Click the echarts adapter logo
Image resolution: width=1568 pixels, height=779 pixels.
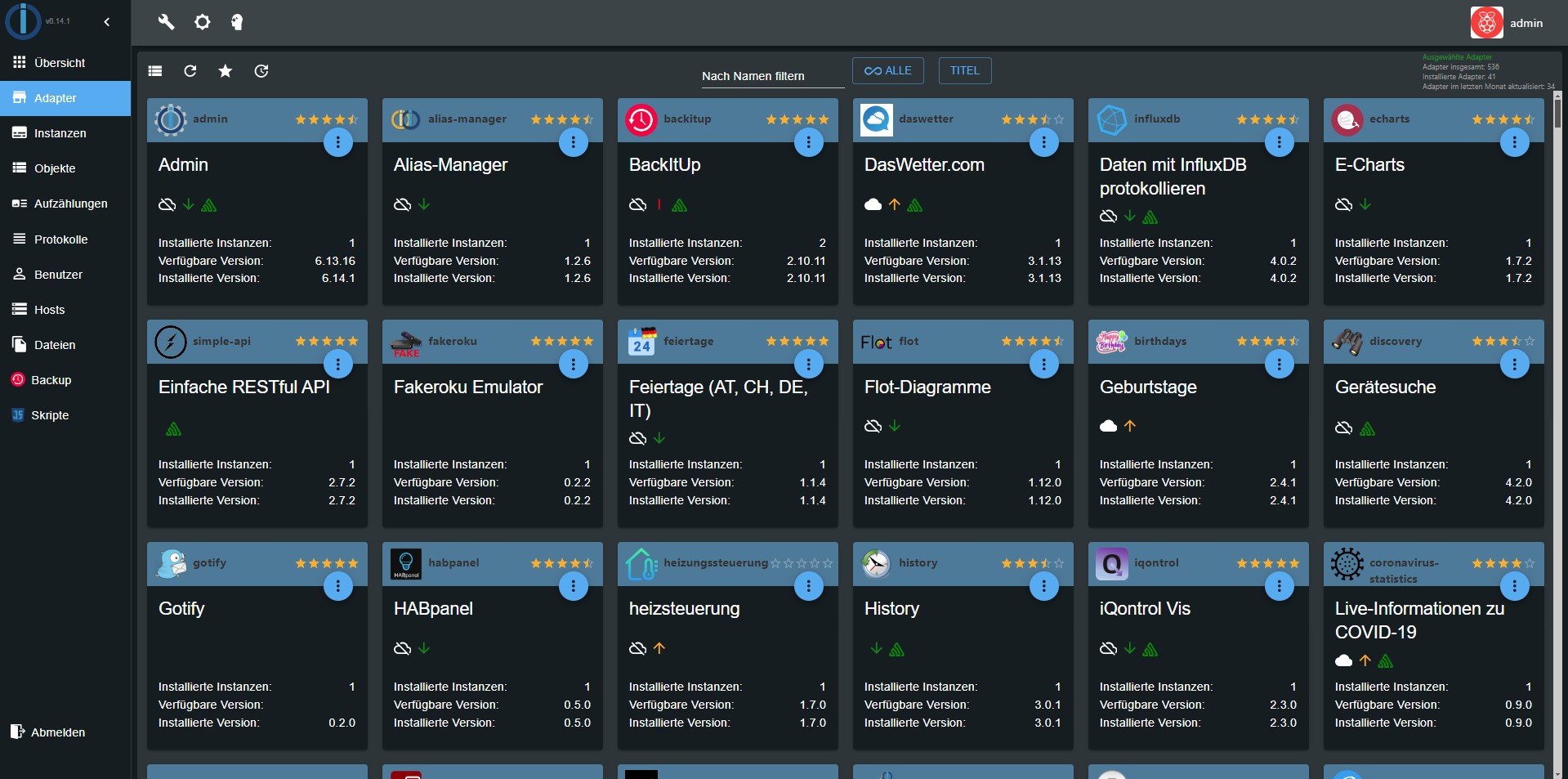[1347, 120]
